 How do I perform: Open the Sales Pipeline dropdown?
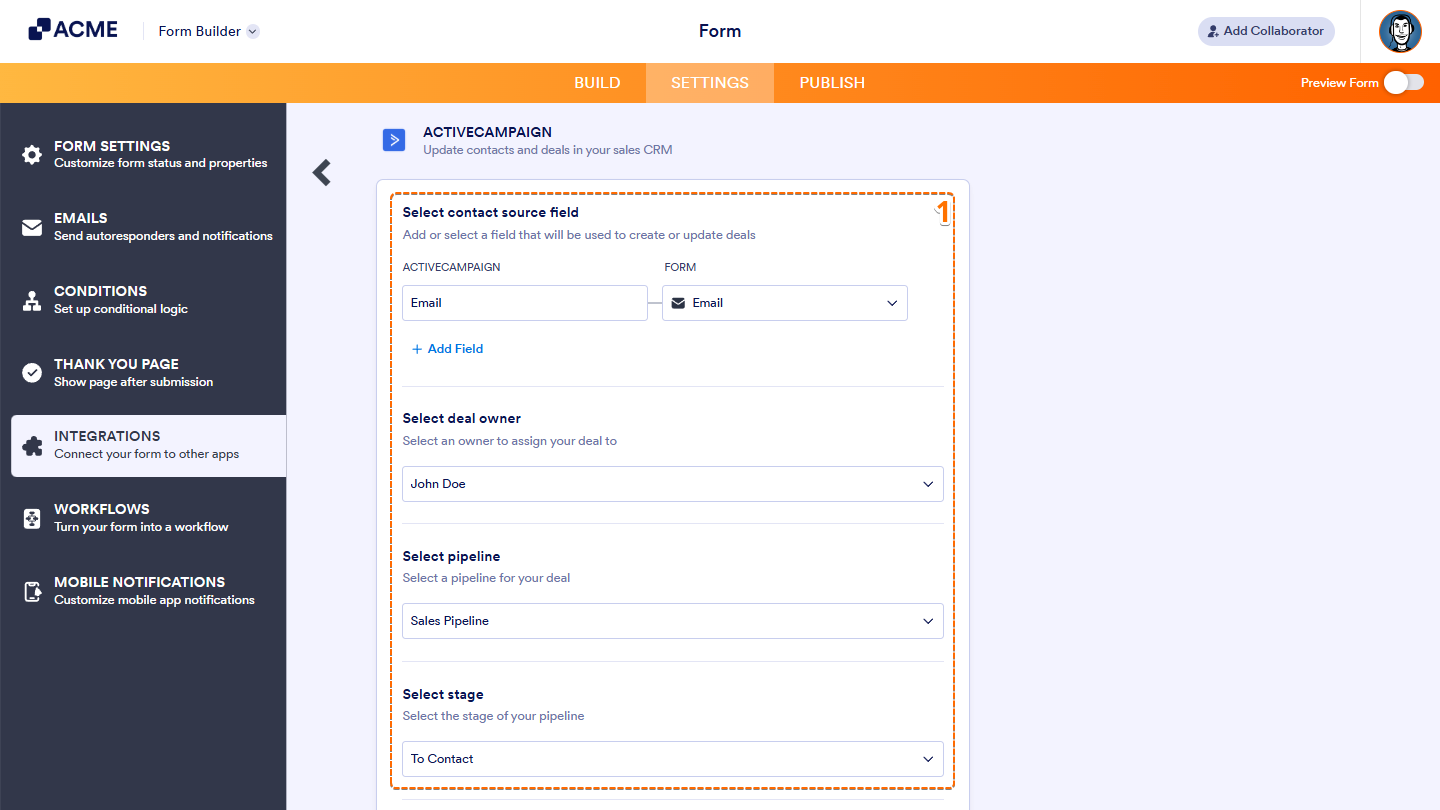coord(672,621)
